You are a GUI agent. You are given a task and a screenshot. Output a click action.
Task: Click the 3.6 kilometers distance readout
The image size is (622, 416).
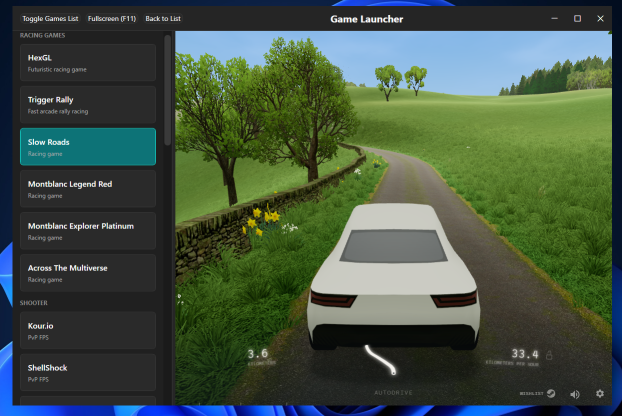[258, 353]
